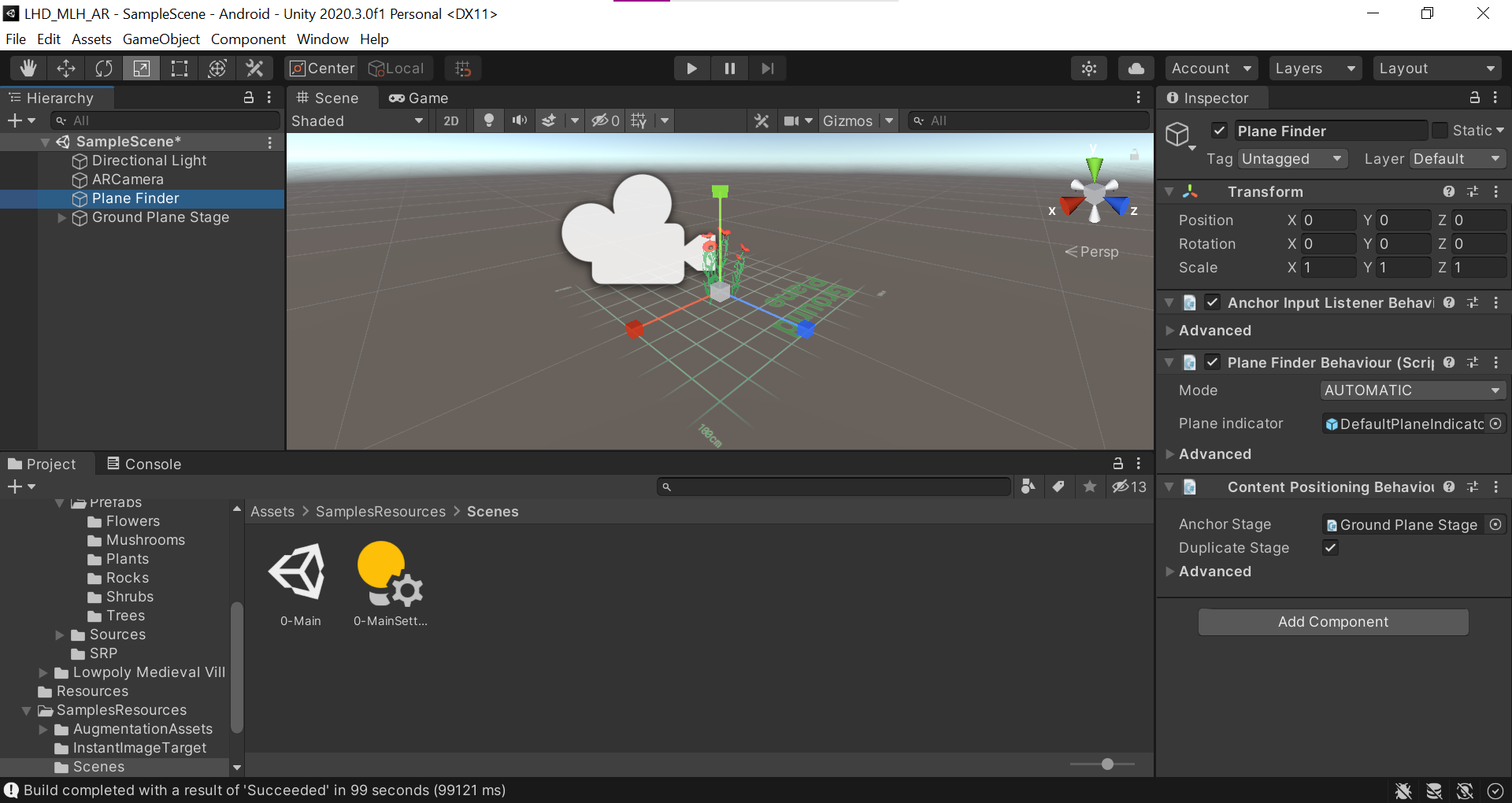Open the AUTOMATIC mode dropdown
Screen dimensions: 1512x803
point(1413,390)
